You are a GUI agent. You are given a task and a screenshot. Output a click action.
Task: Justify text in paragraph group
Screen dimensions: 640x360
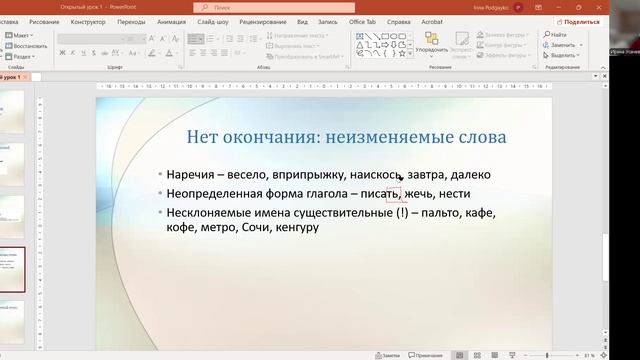click(x=224, y=53)
